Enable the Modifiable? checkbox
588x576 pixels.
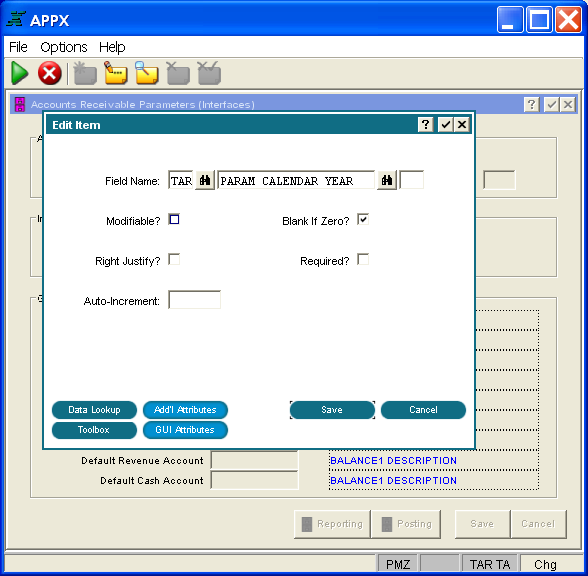pyautogui.click(x=174, y=219)
